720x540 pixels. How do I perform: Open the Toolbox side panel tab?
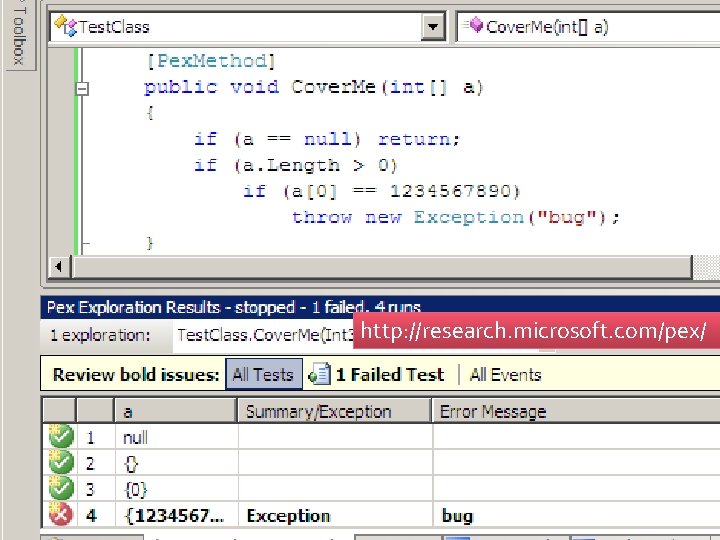[x=18, y=35]
